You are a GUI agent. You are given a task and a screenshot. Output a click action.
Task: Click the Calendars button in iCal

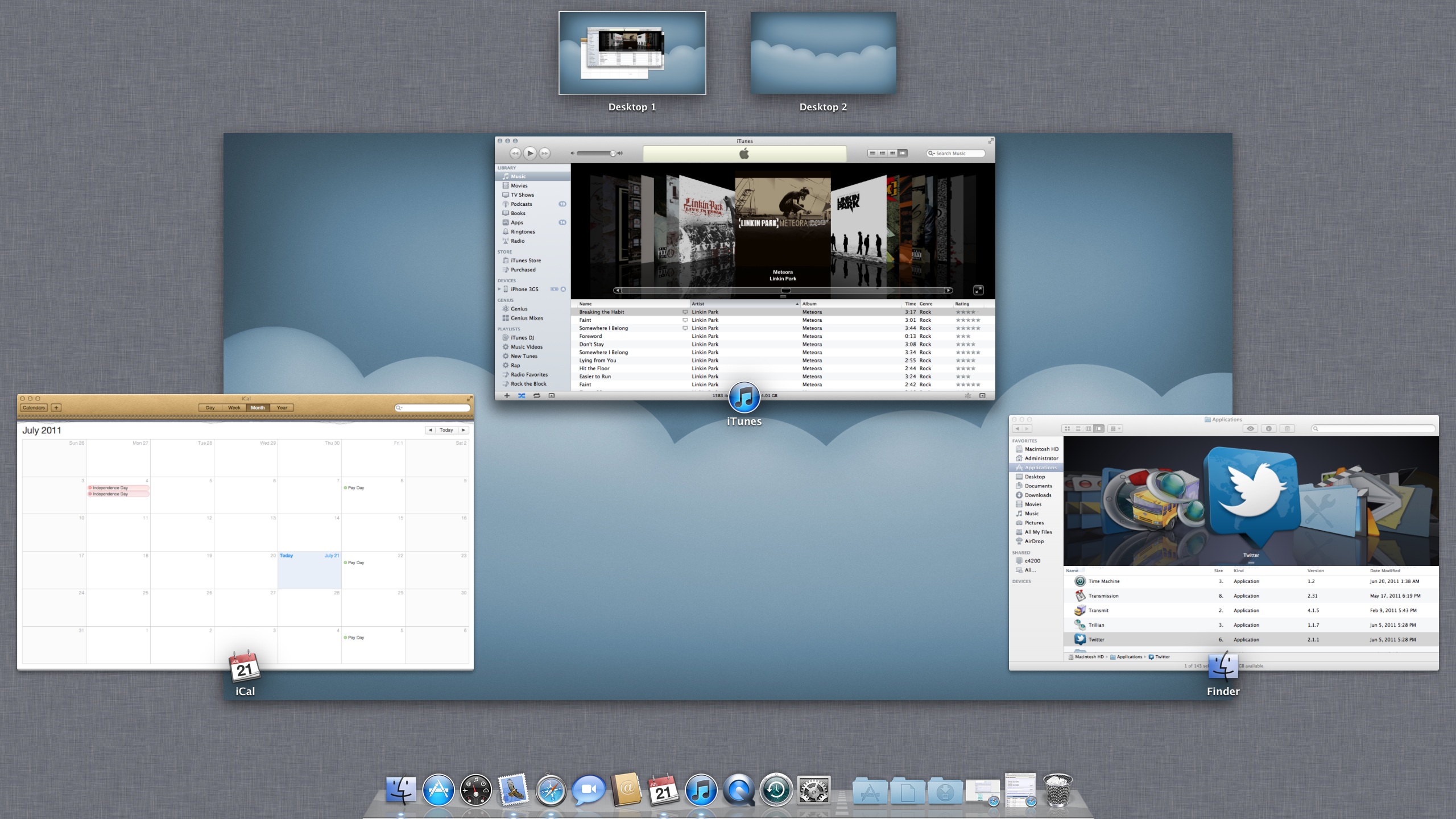[x=34, y=408]
